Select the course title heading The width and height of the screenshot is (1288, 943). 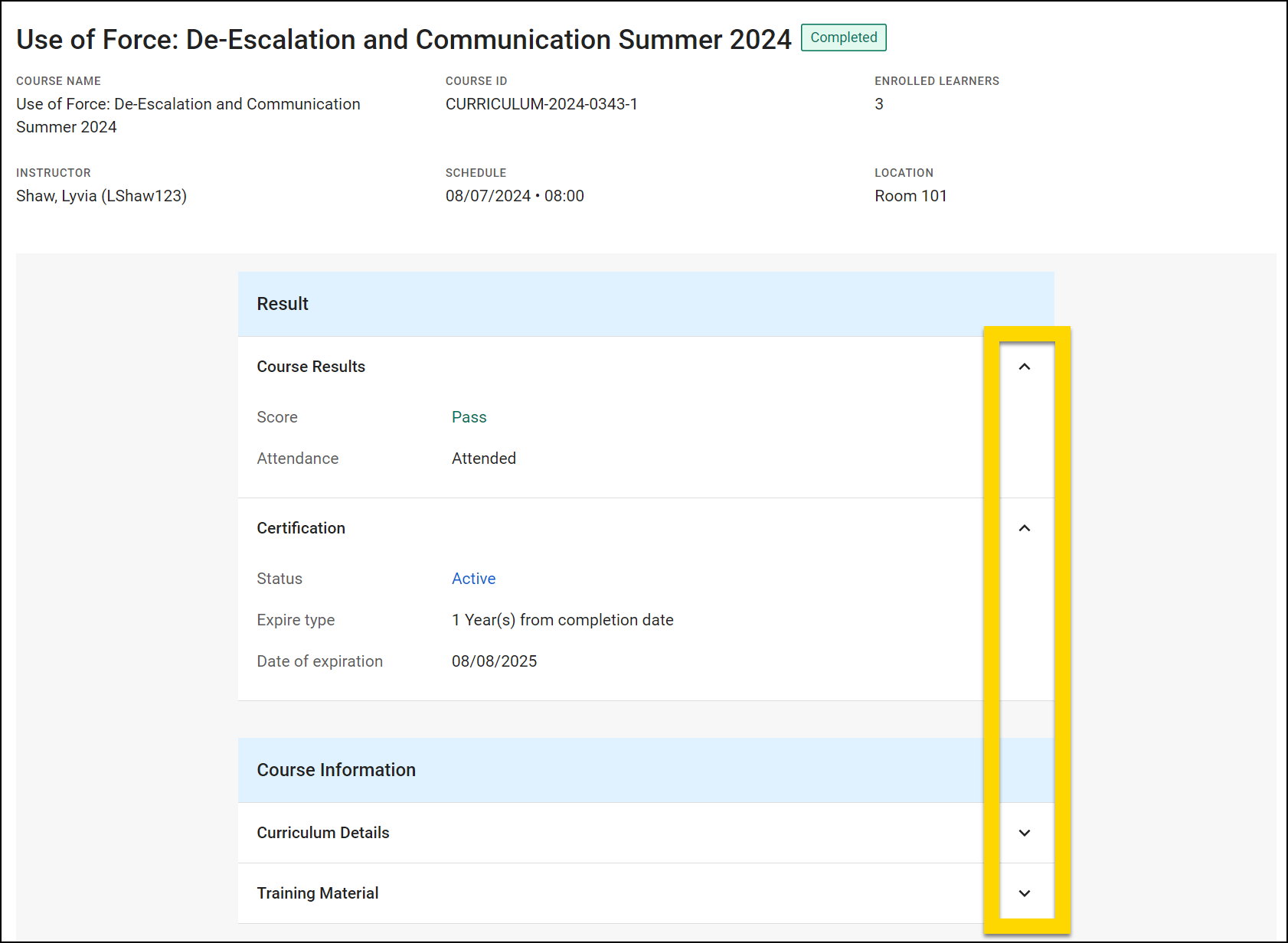404,39
